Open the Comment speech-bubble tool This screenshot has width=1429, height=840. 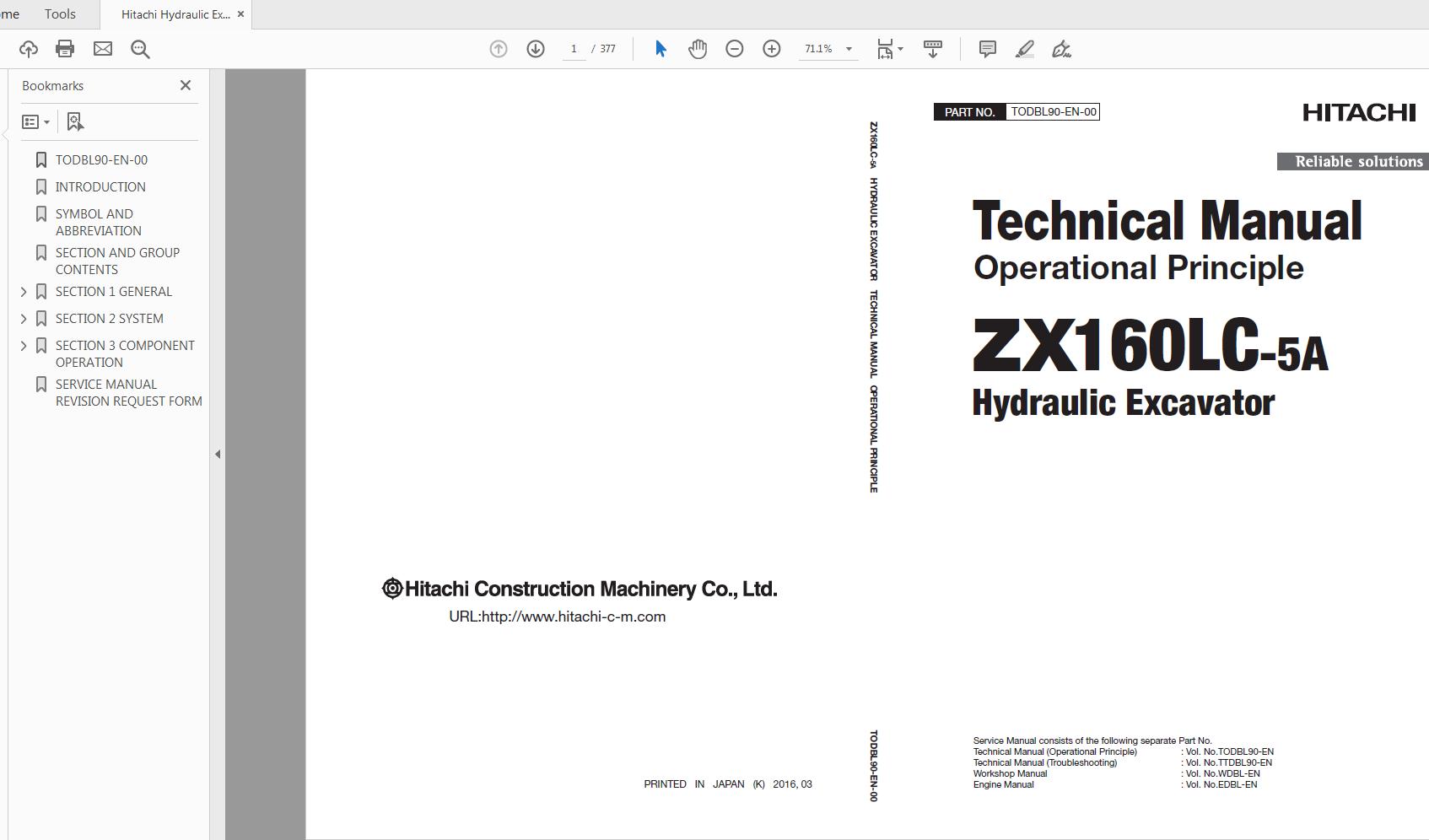[985, 49]
